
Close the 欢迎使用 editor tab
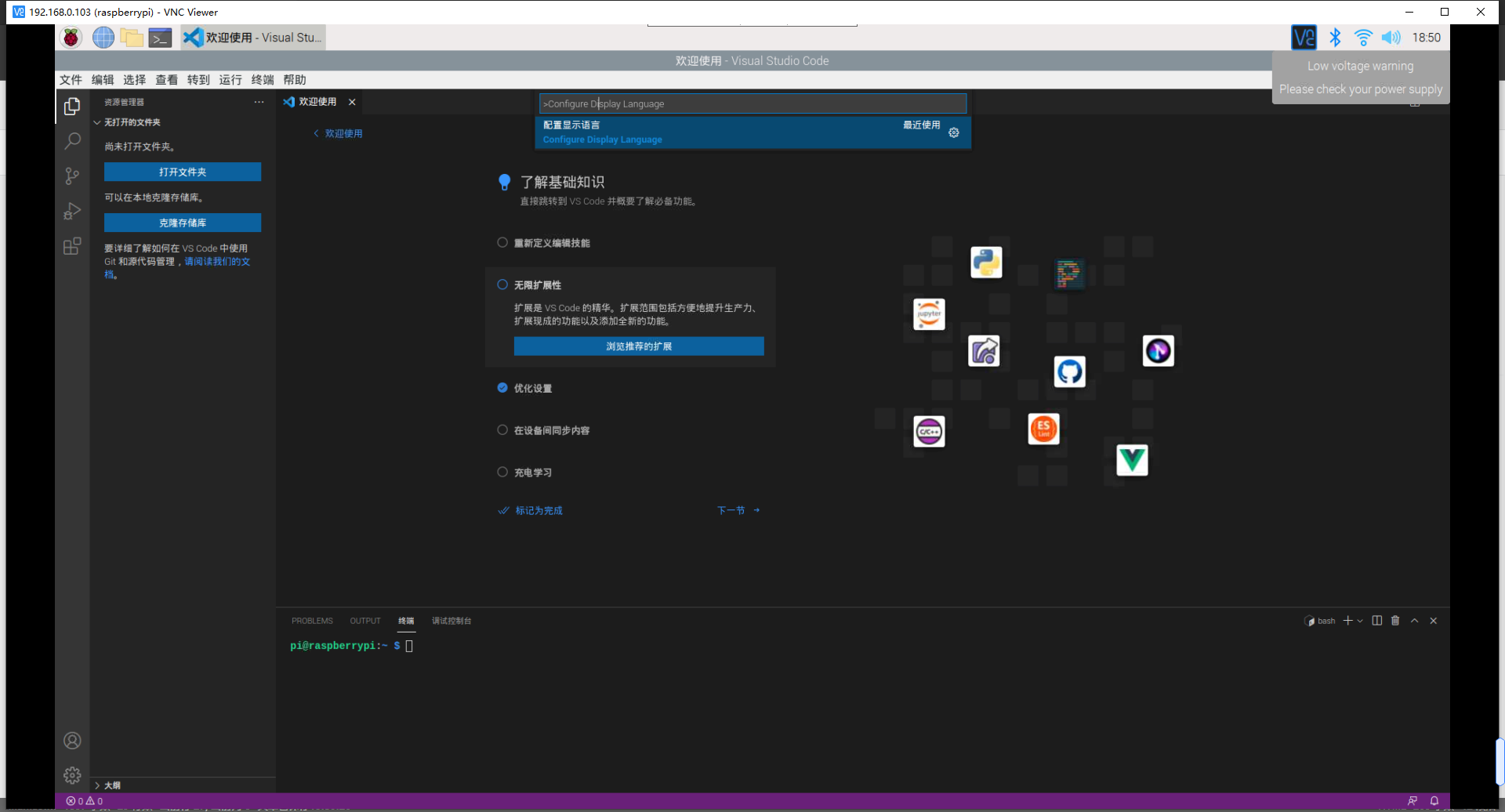[x=352, y=102]
